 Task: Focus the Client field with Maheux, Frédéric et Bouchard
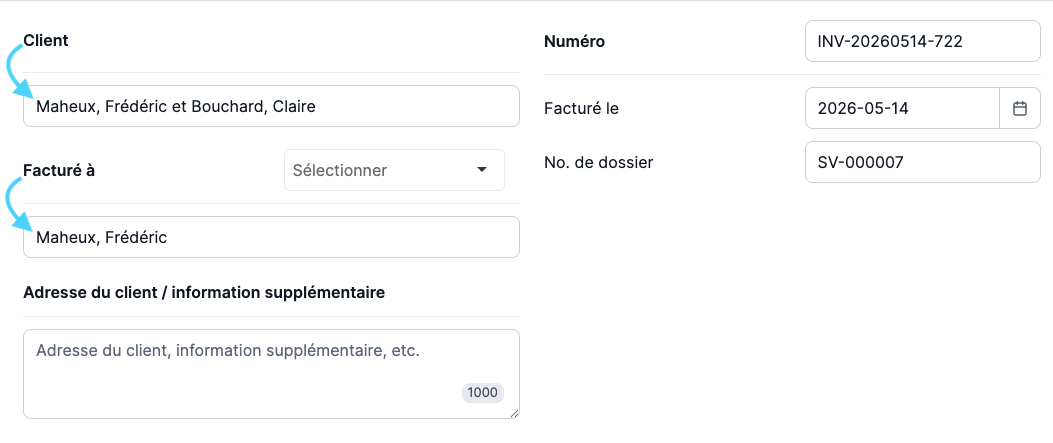tap(271, 106)
